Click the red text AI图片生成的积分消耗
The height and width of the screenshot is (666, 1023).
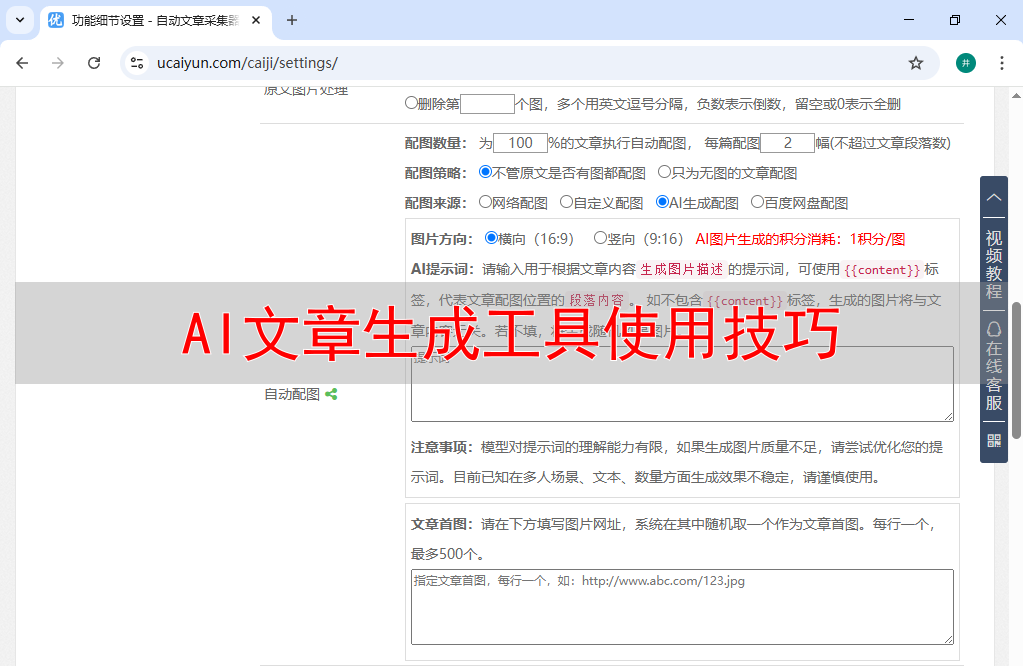tap(801, 239)
